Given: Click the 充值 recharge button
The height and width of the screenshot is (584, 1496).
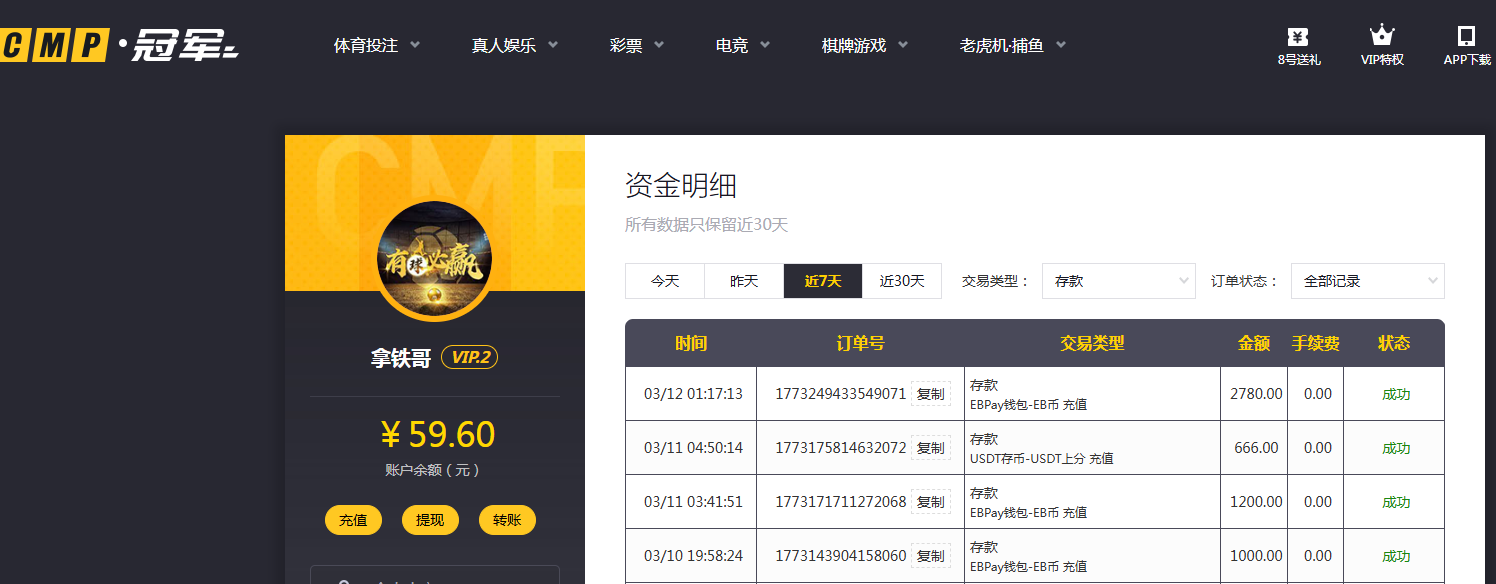Looking at the screenshot, I should pos(353,520).
